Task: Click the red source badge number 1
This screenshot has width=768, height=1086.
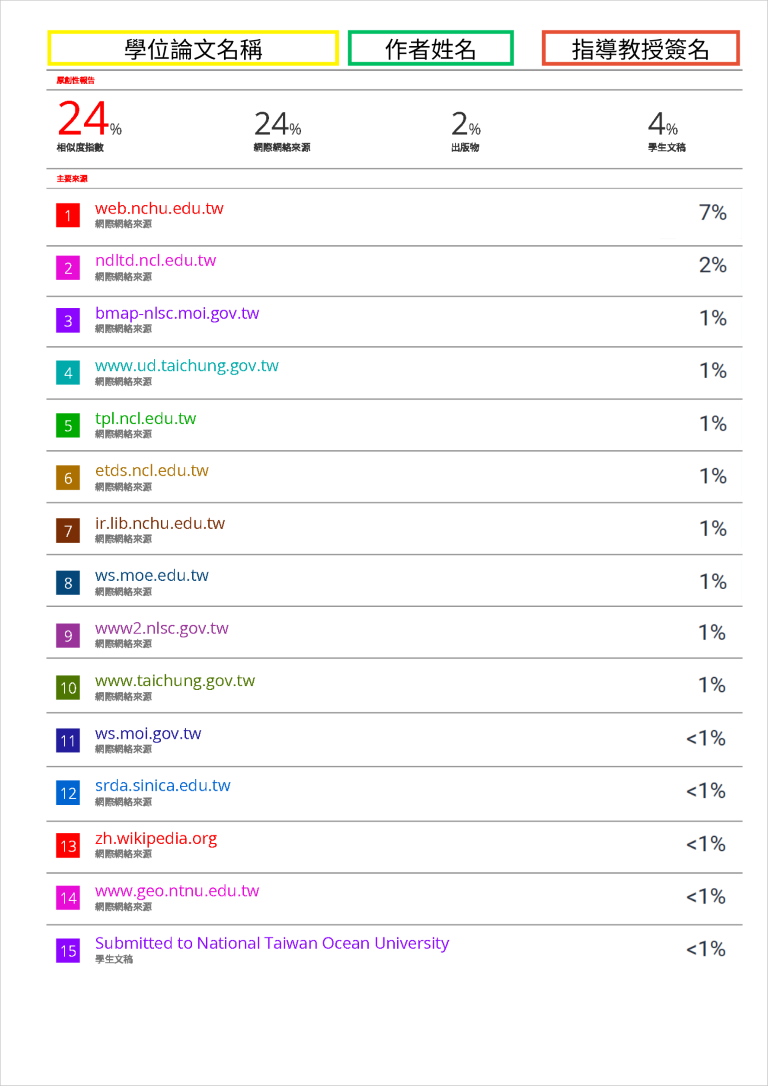Action: (x=68, y=215)
